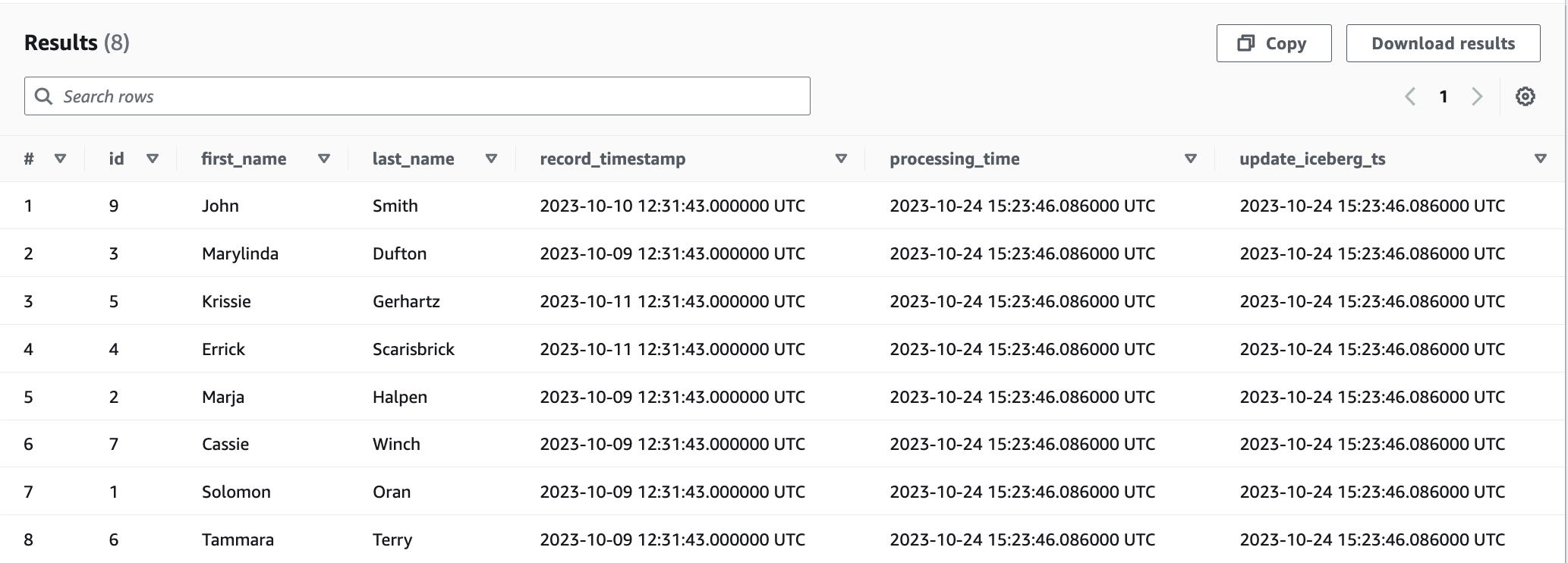Open the # column filter dropdown
This screenshot has width=1568, height=563.
[60, 159]
